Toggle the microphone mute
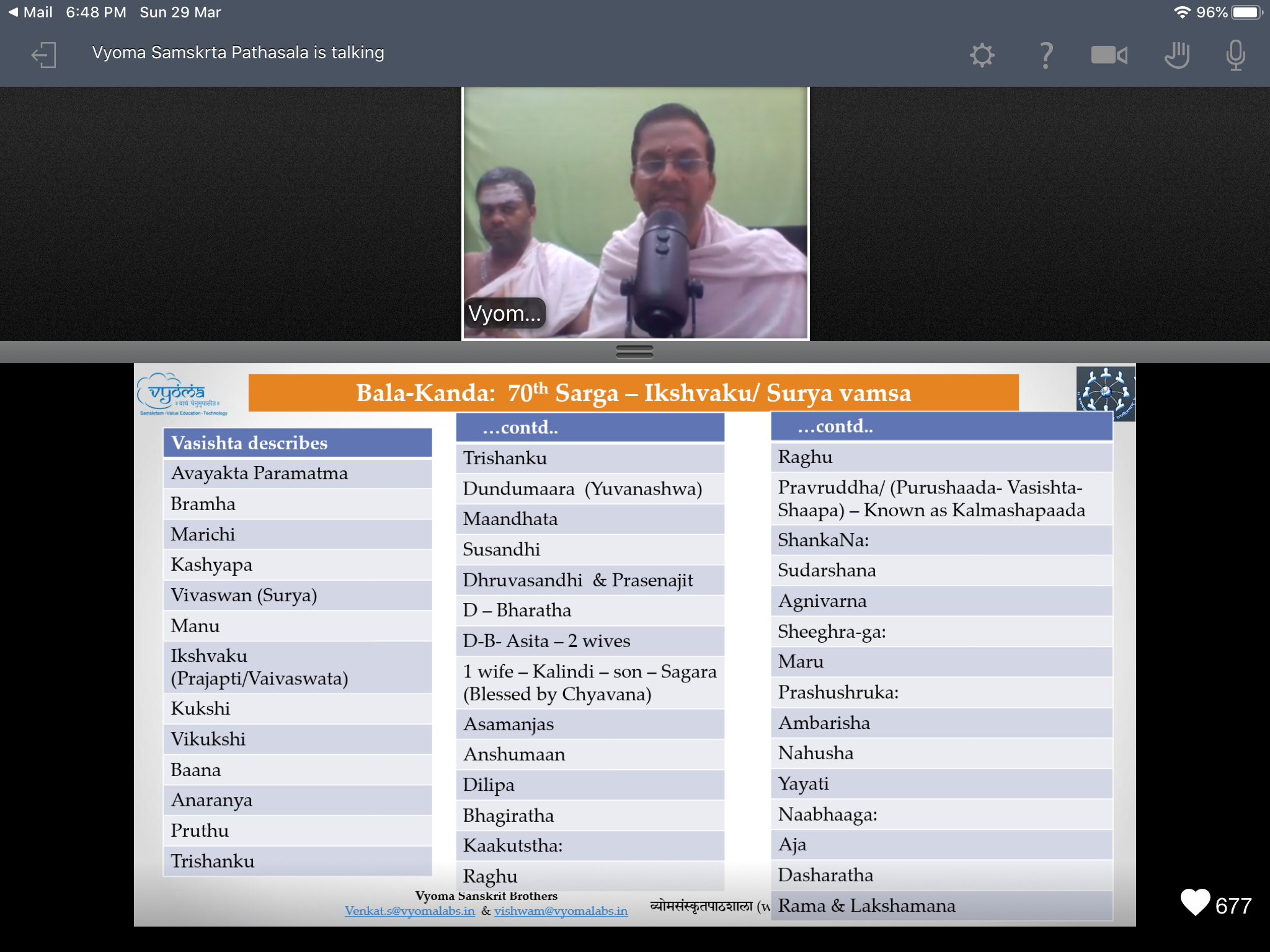The height and width of the screenshot is (952, 1270). 1235,55
